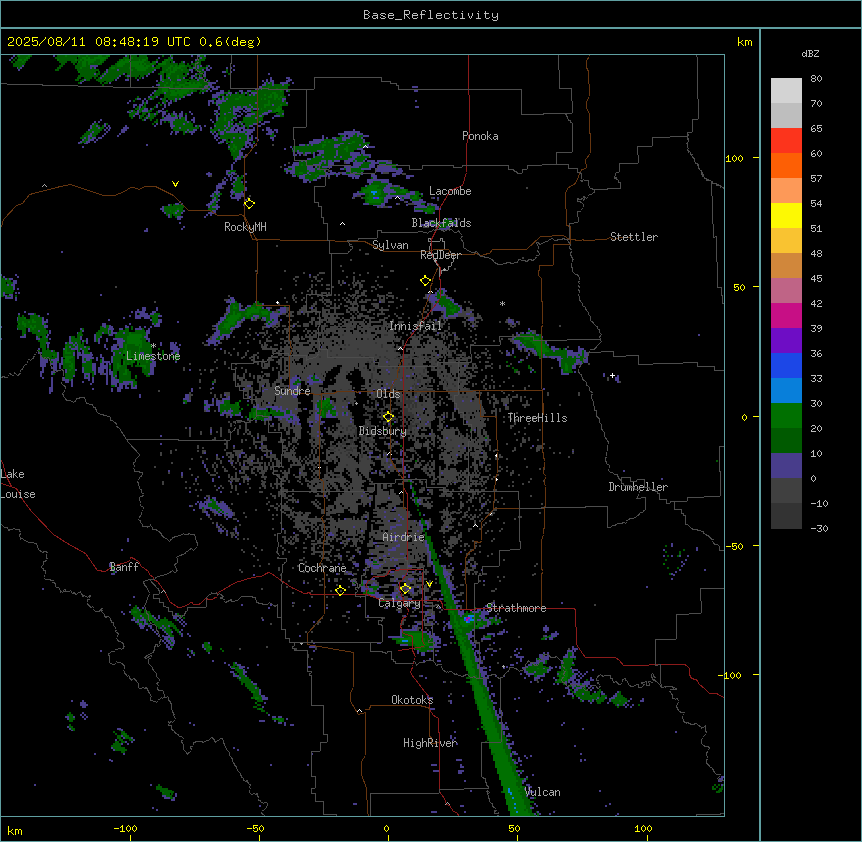
Task: Click the yellow diamond marker between Olds and Didsbury
Action: point(388,417)
